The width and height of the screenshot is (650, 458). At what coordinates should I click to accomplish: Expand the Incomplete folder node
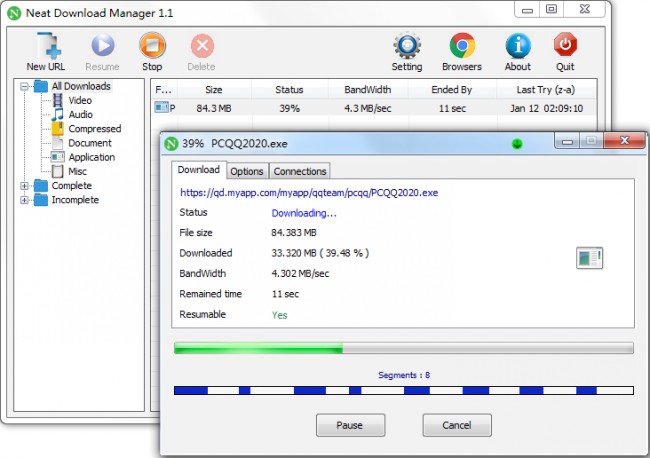point(24,200)
